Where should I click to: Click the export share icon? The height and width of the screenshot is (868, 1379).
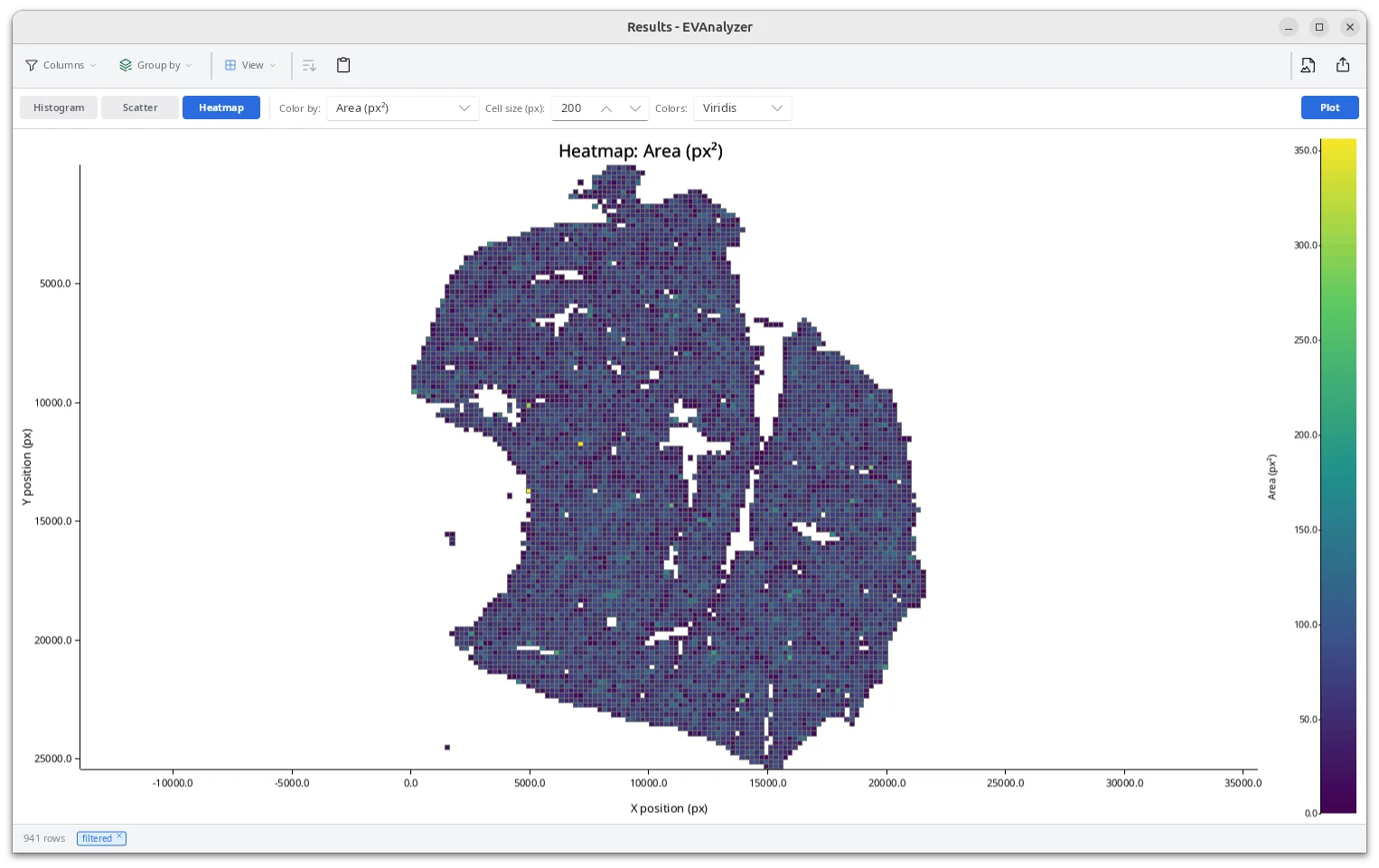[1343, 65]
